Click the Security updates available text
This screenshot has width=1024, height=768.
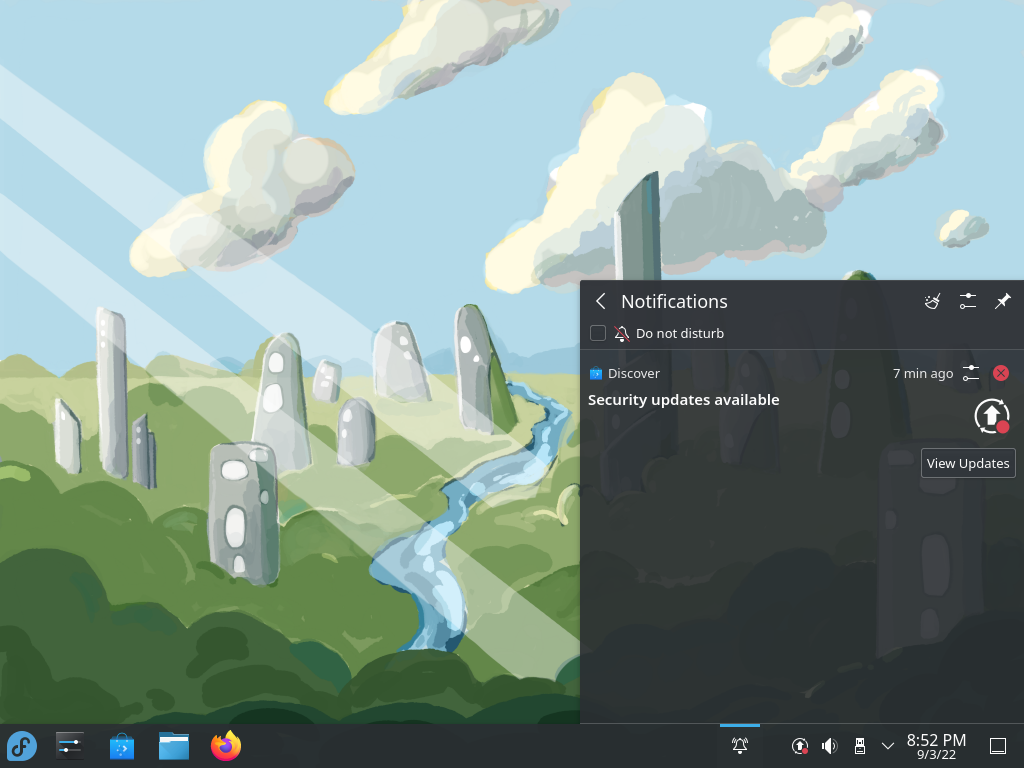pos(683,400)
